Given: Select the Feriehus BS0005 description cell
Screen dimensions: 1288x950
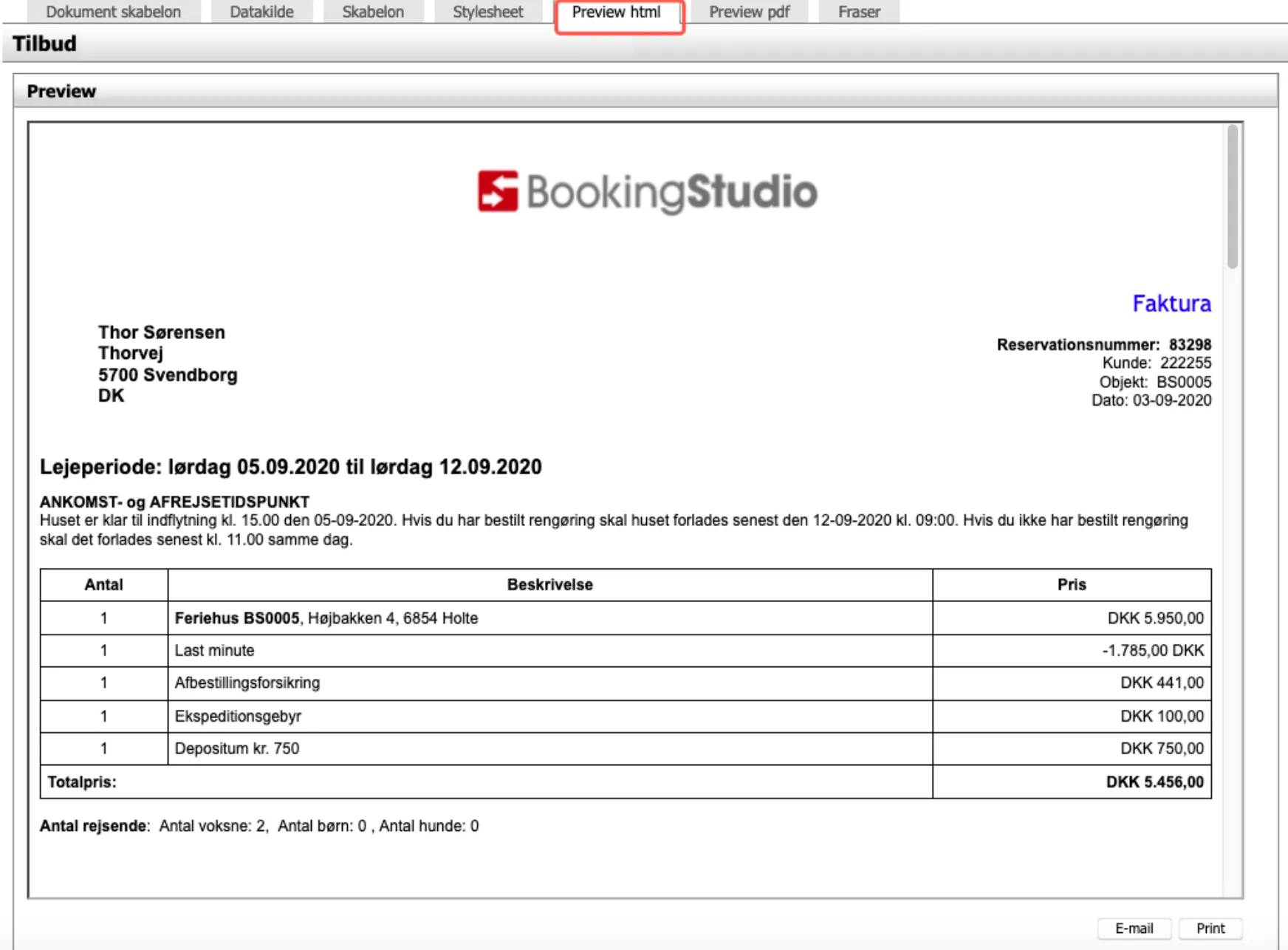Looking at the screenshot, I should tap(326, 618).
